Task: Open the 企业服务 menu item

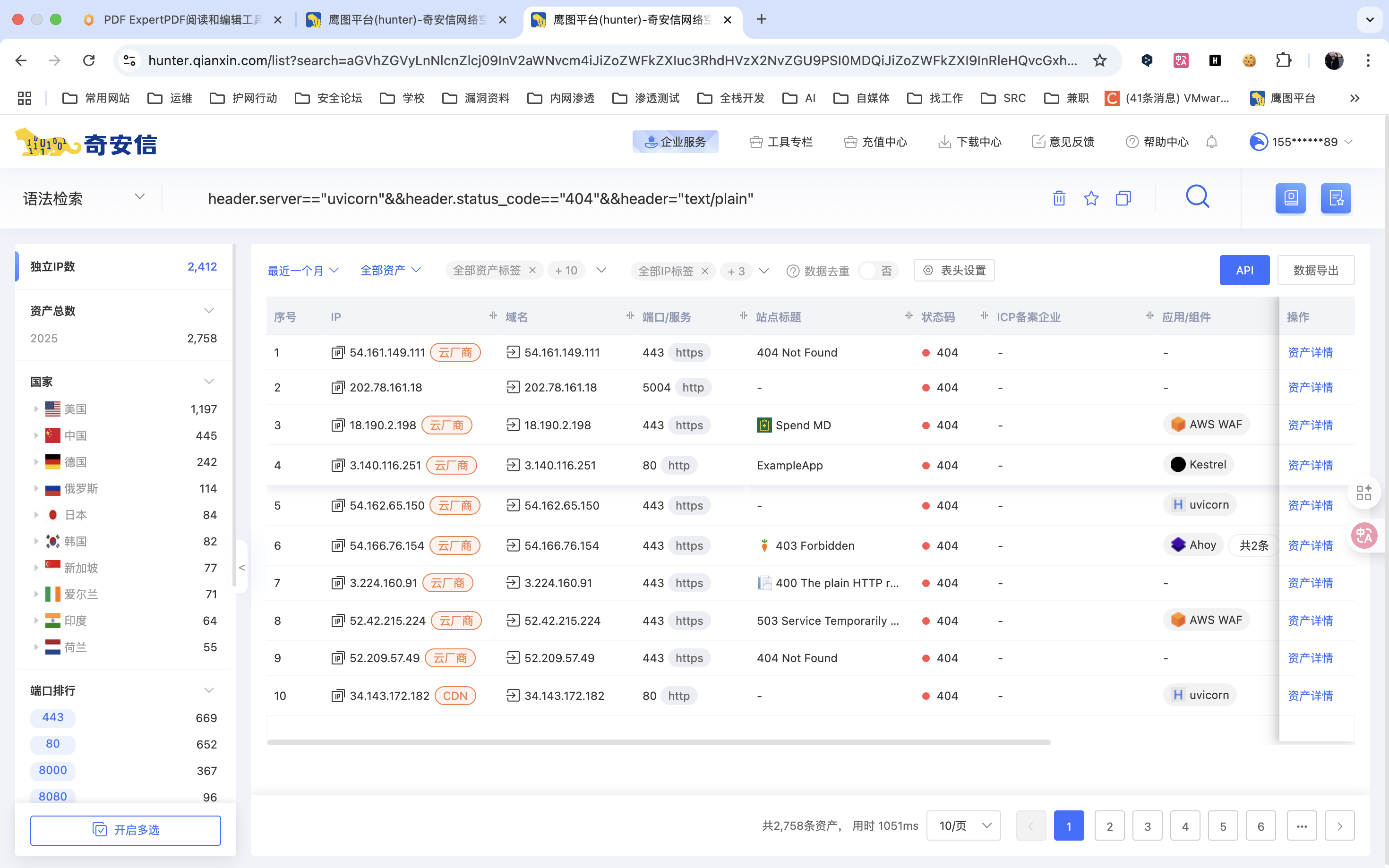Action: (675, 142)
